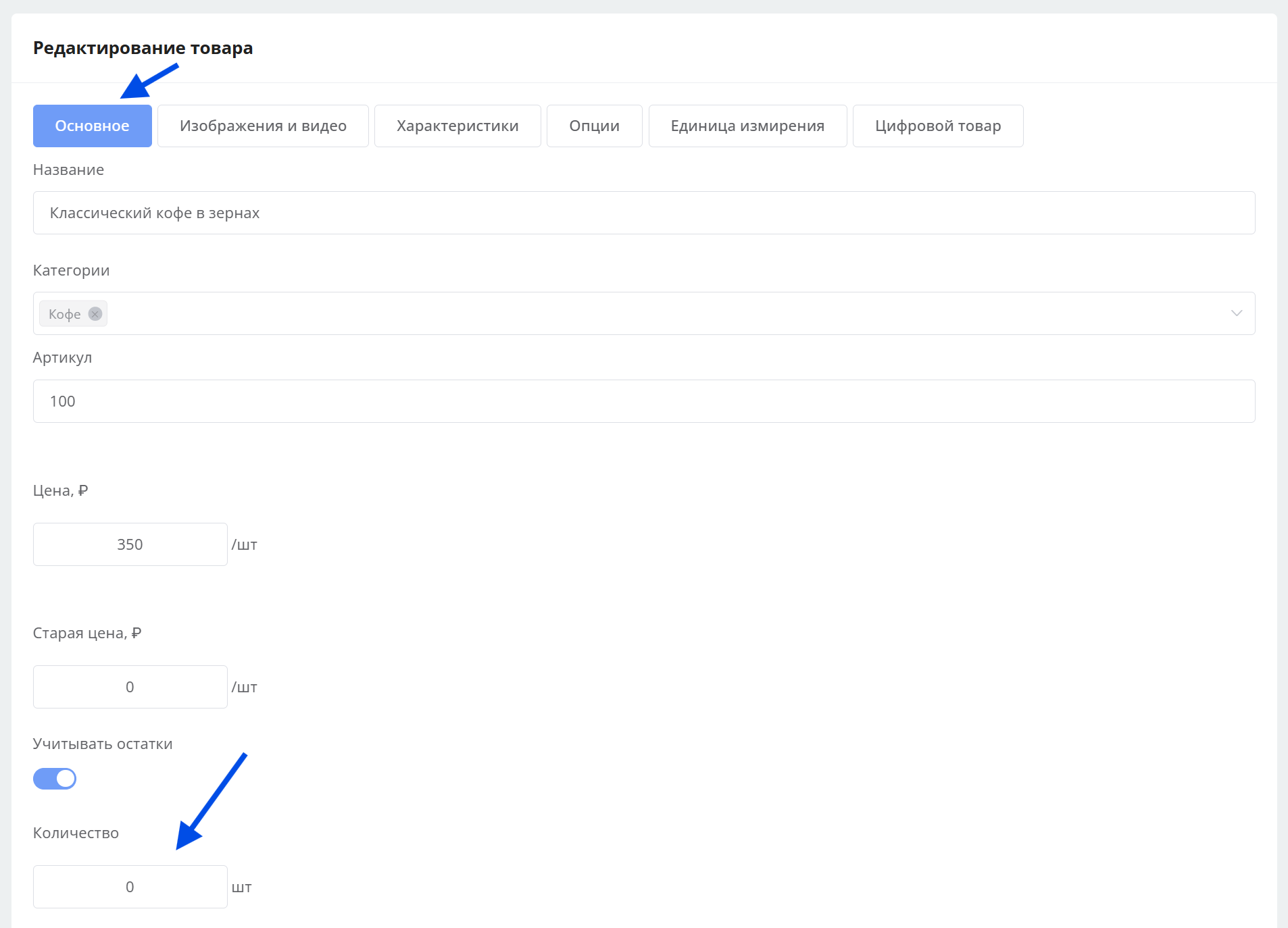Click the Старая цена input field
The height and width of the screenshot is (928, 1288).
pyautogui.click(x=130, y=687)
